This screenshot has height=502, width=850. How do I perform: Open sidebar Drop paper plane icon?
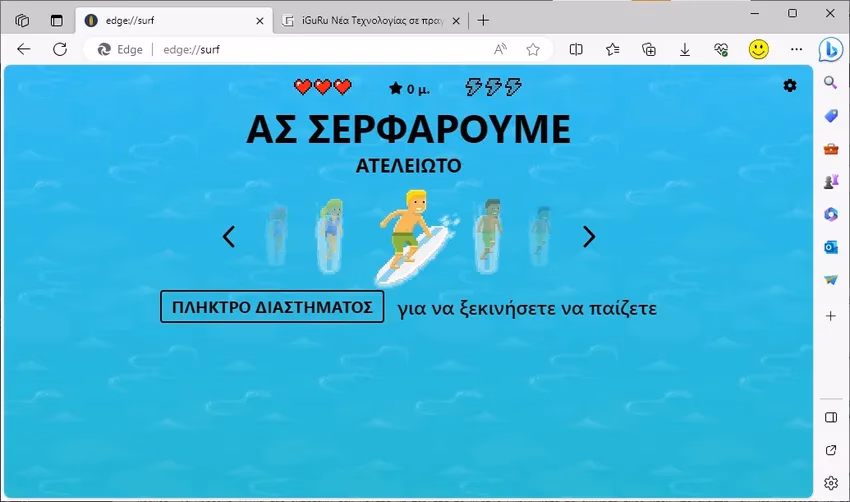(830, 280)
